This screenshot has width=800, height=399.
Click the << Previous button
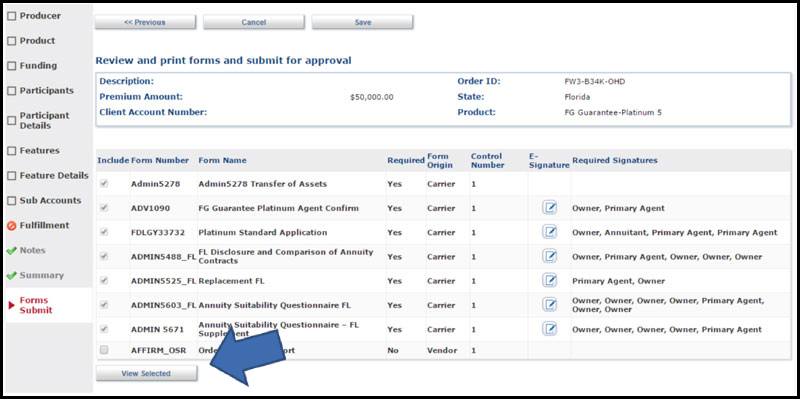pos(145,22)
